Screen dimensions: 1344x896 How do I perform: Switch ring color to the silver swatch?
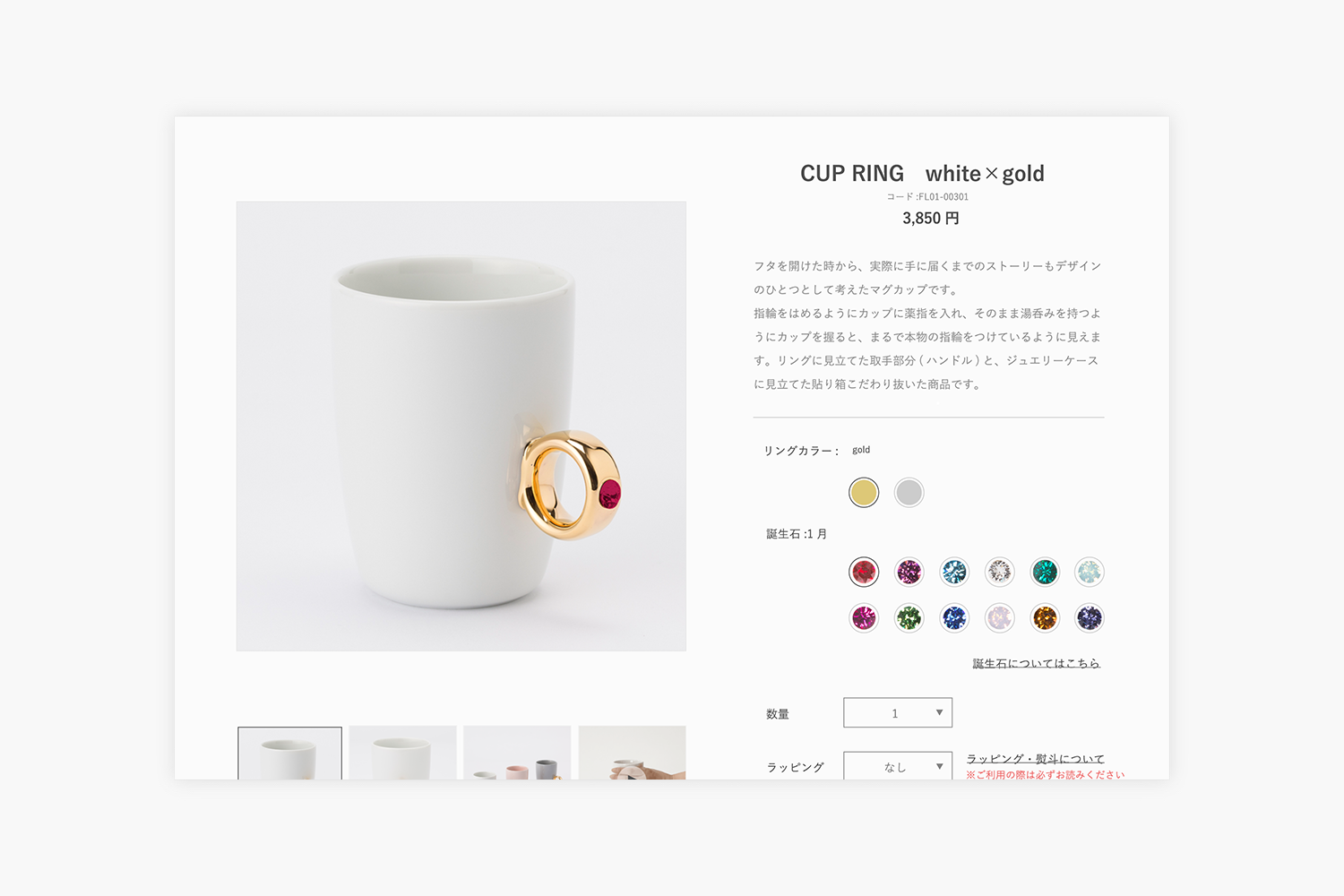tap(909, 492)
